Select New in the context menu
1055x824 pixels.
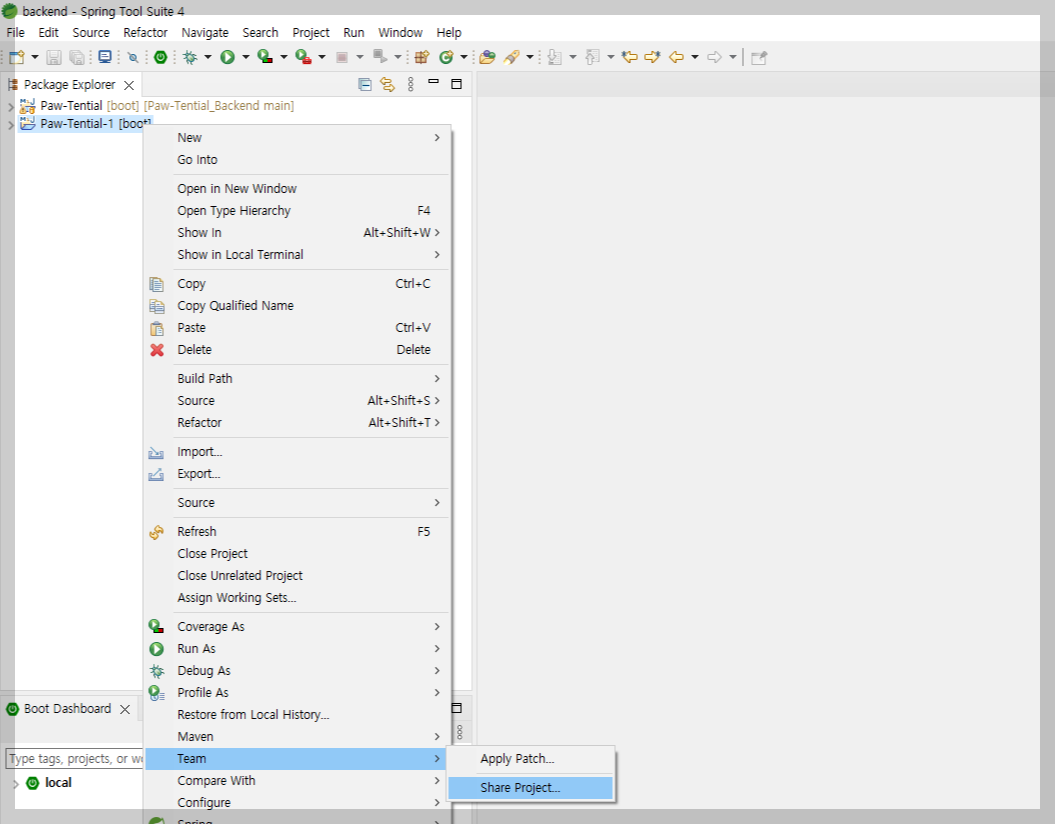[x=296, y=138]
